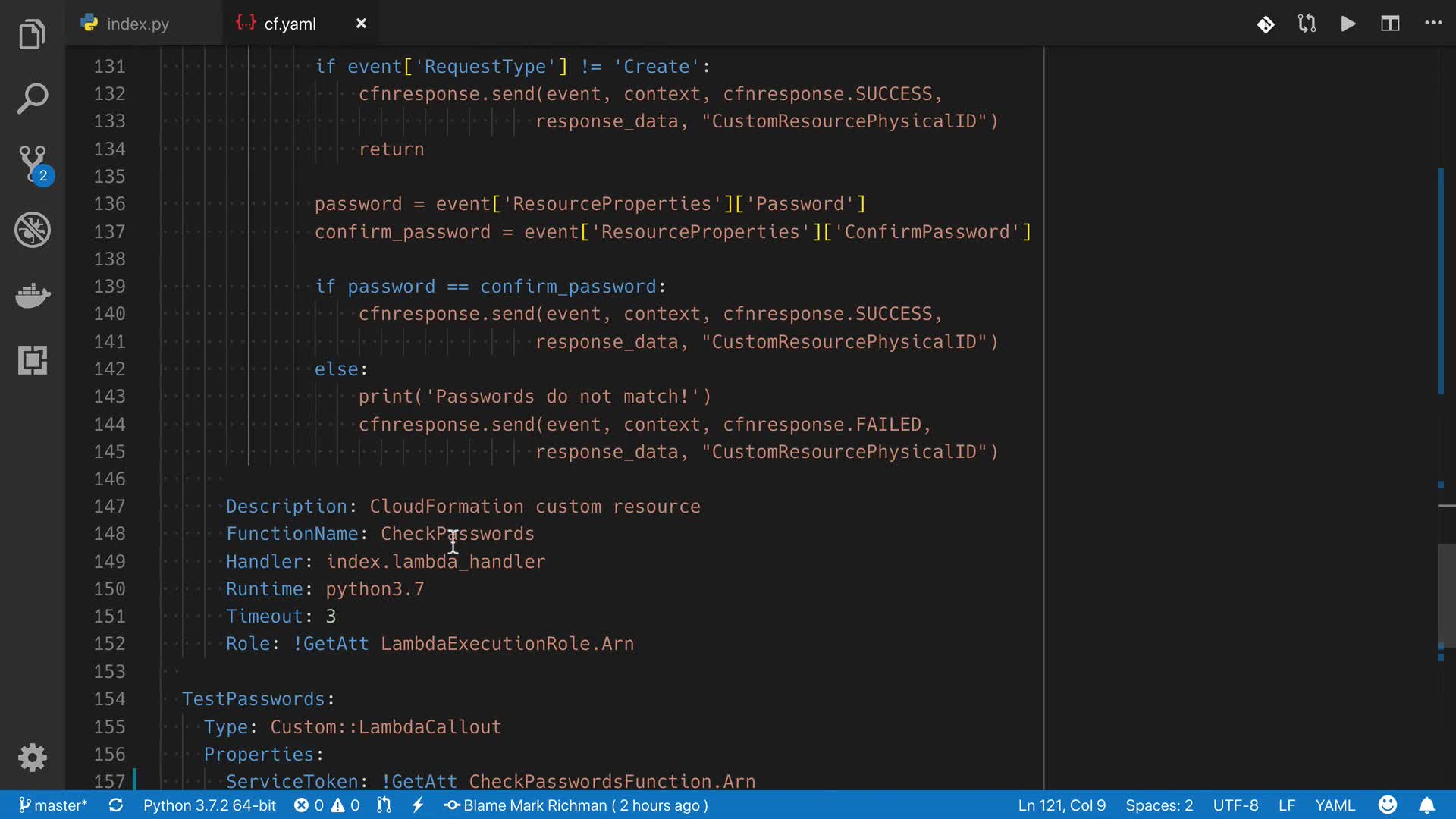Open the Docker sidebar icon
1456x819 pixels.
[x=32, y=295]
